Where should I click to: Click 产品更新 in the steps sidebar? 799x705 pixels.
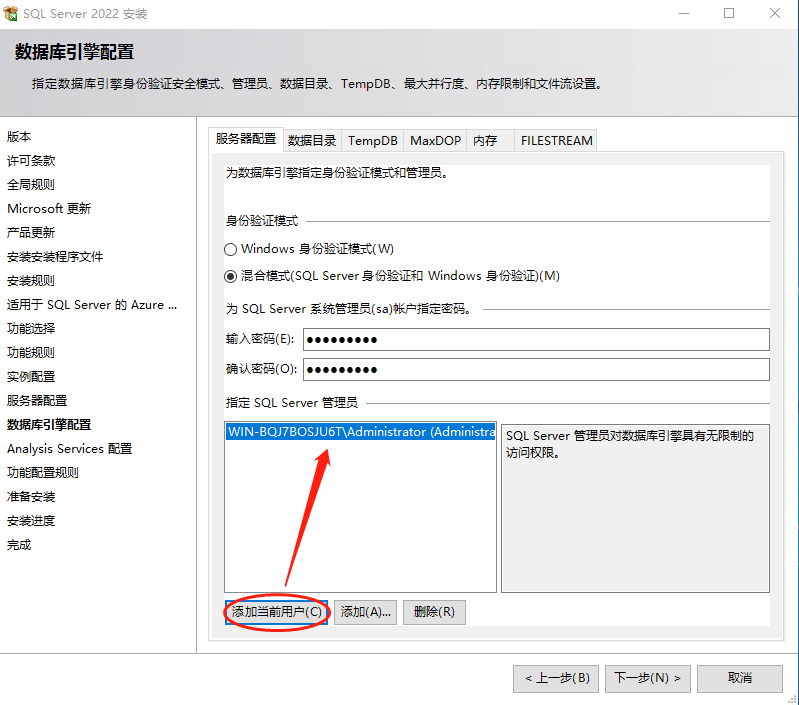point(31,233)
